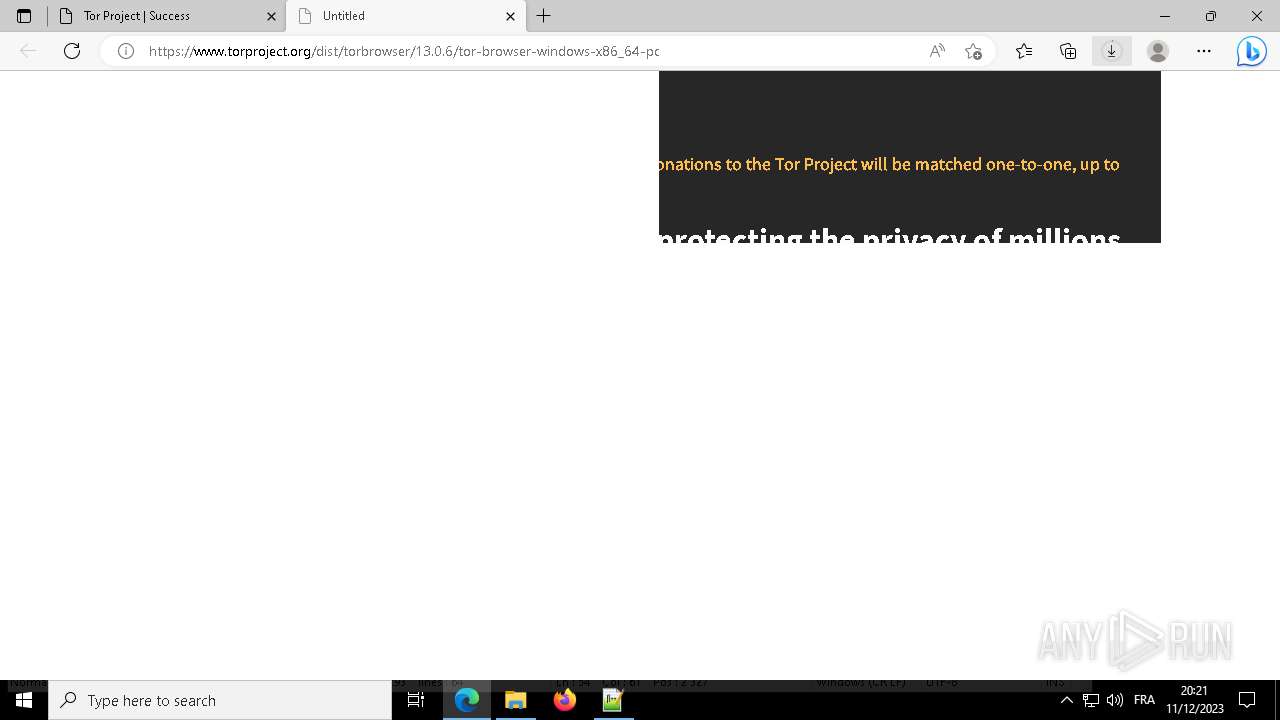The height and width of the screenshot is (720, 1280).
Task: Open the tab actions menu icon
Action: pyautogui.click(x=24, y=16)
